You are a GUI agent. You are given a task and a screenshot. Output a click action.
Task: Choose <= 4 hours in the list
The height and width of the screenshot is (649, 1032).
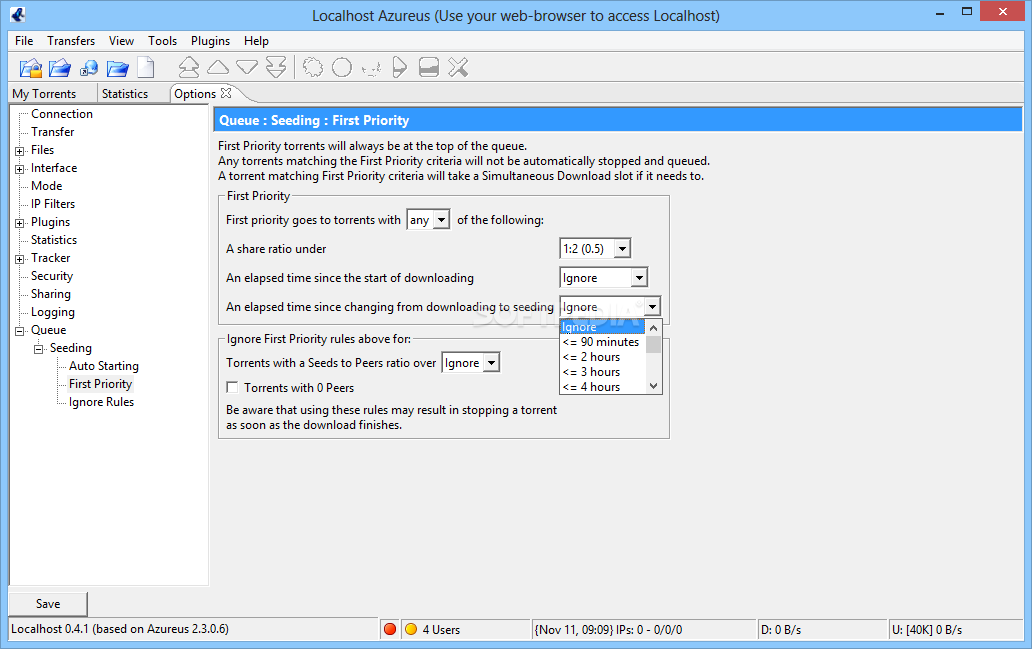point(602,386)
